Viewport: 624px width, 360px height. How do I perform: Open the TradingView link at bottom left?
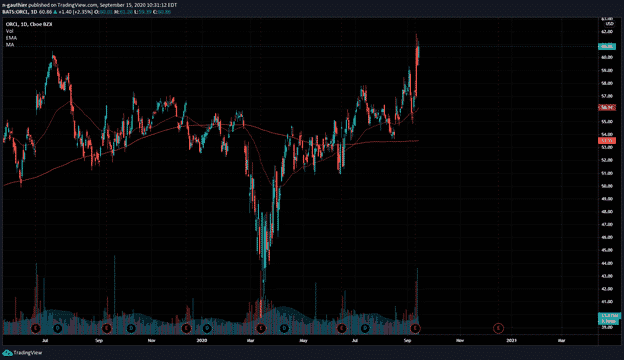(x=27, y=352)
